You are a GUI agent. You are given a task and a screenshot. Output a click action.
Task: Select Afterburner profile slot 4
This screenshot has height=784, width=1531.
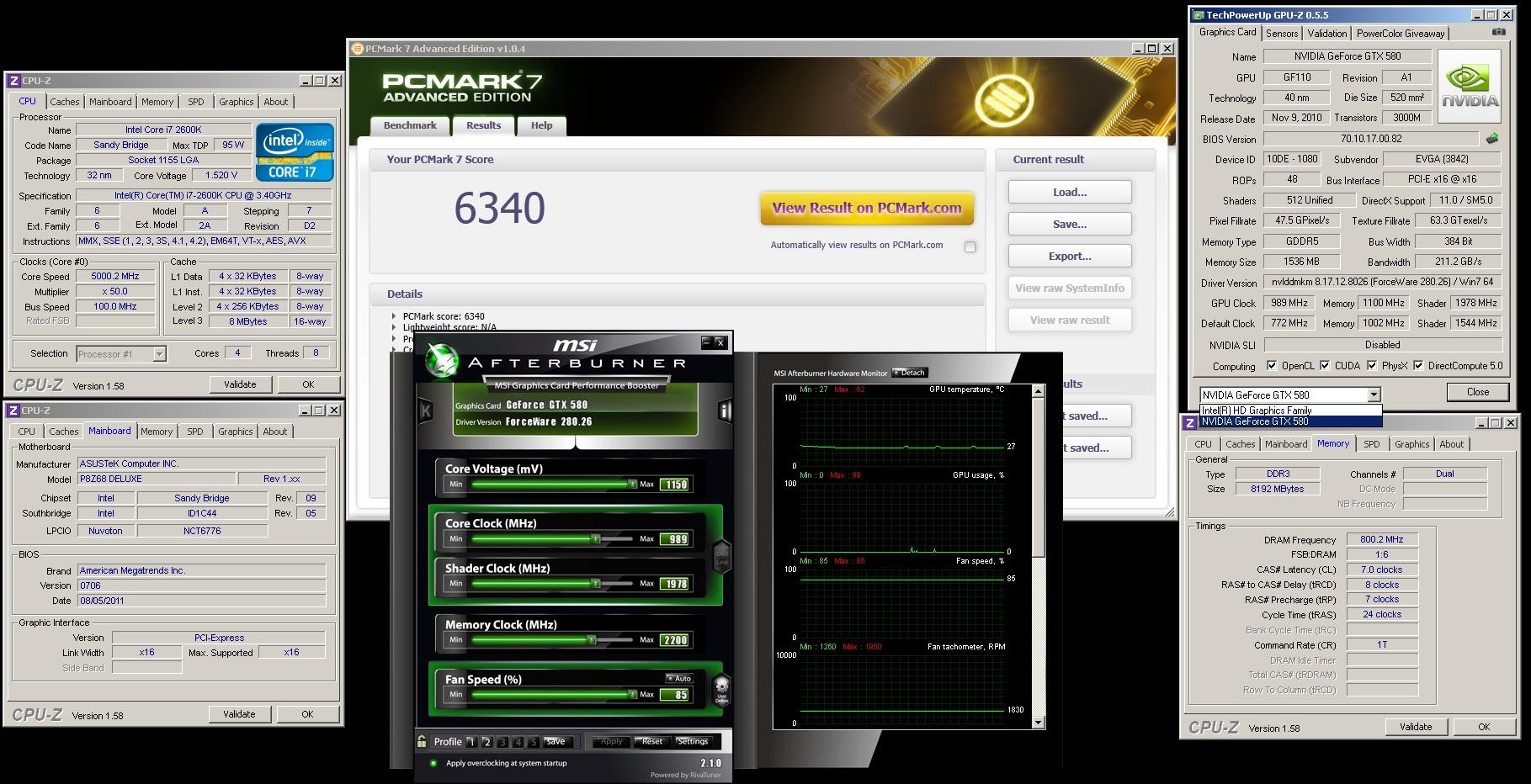tap(518, 742)
